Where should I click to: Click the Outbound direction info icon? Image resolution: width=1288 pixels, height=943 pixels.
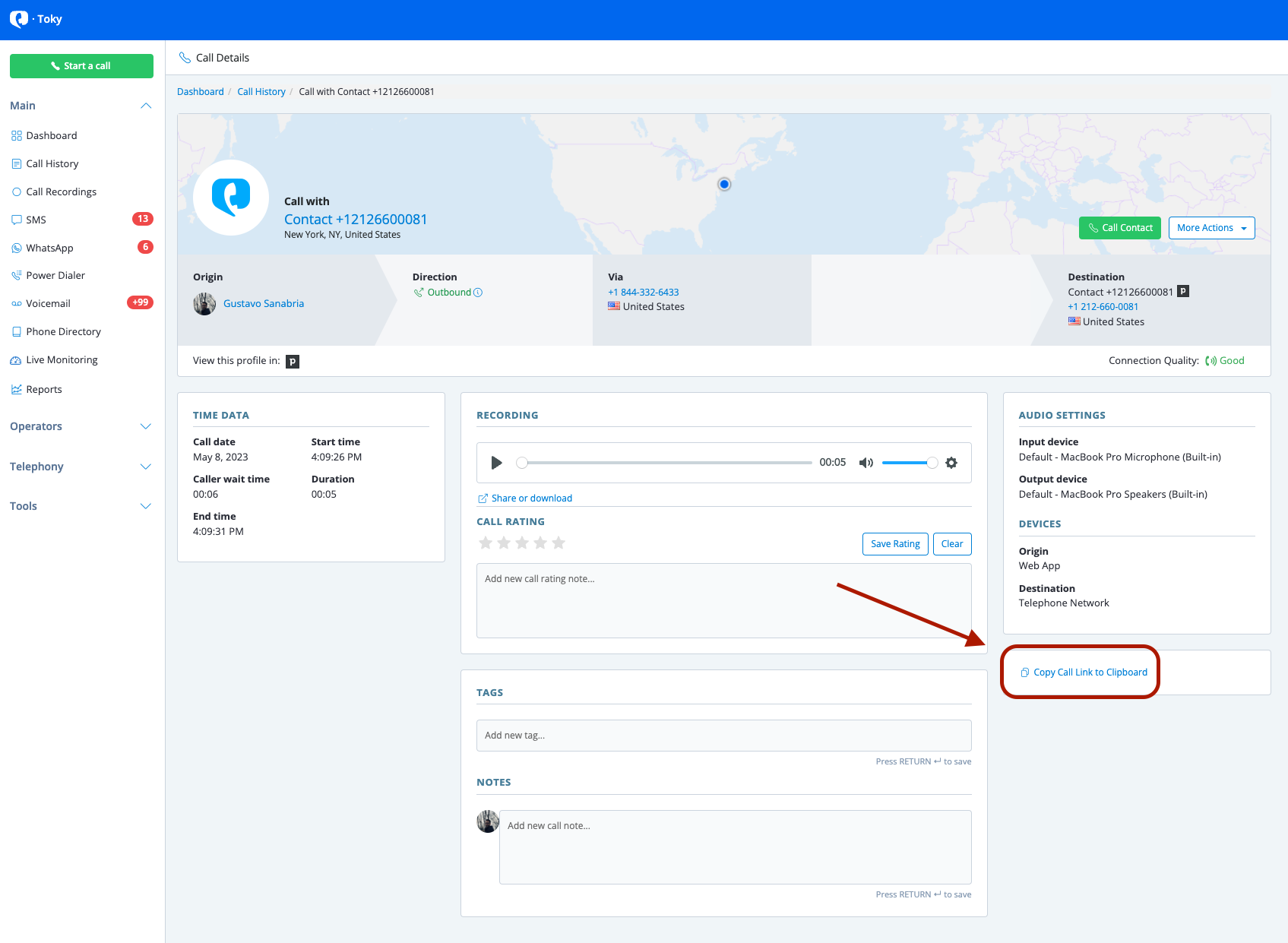tap(478, 293)
